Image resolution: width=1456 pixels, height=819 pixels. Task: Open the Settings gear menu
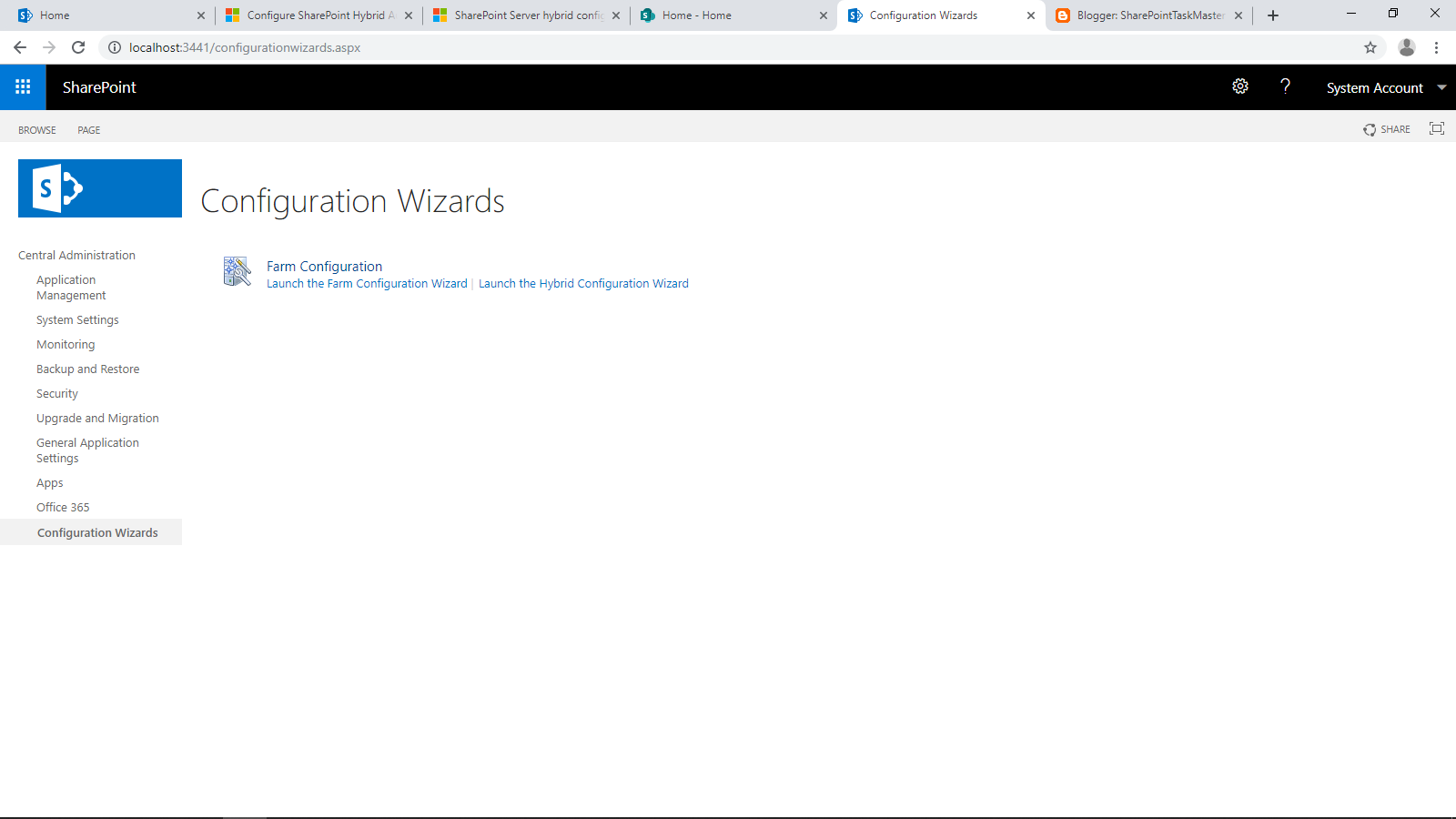(1240, 86)
